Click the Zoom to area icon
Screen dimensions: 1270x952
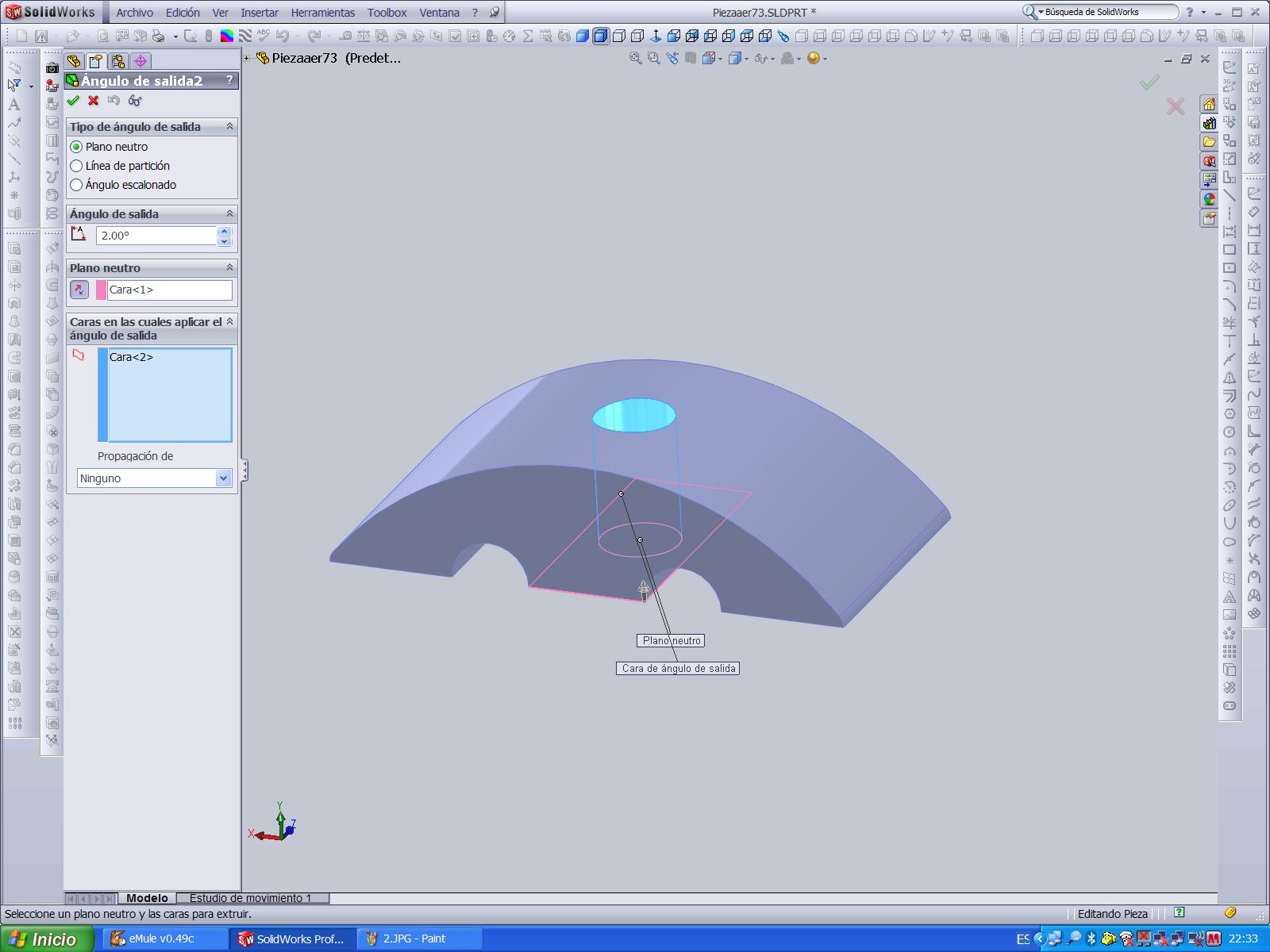click(x=653, y=58)
